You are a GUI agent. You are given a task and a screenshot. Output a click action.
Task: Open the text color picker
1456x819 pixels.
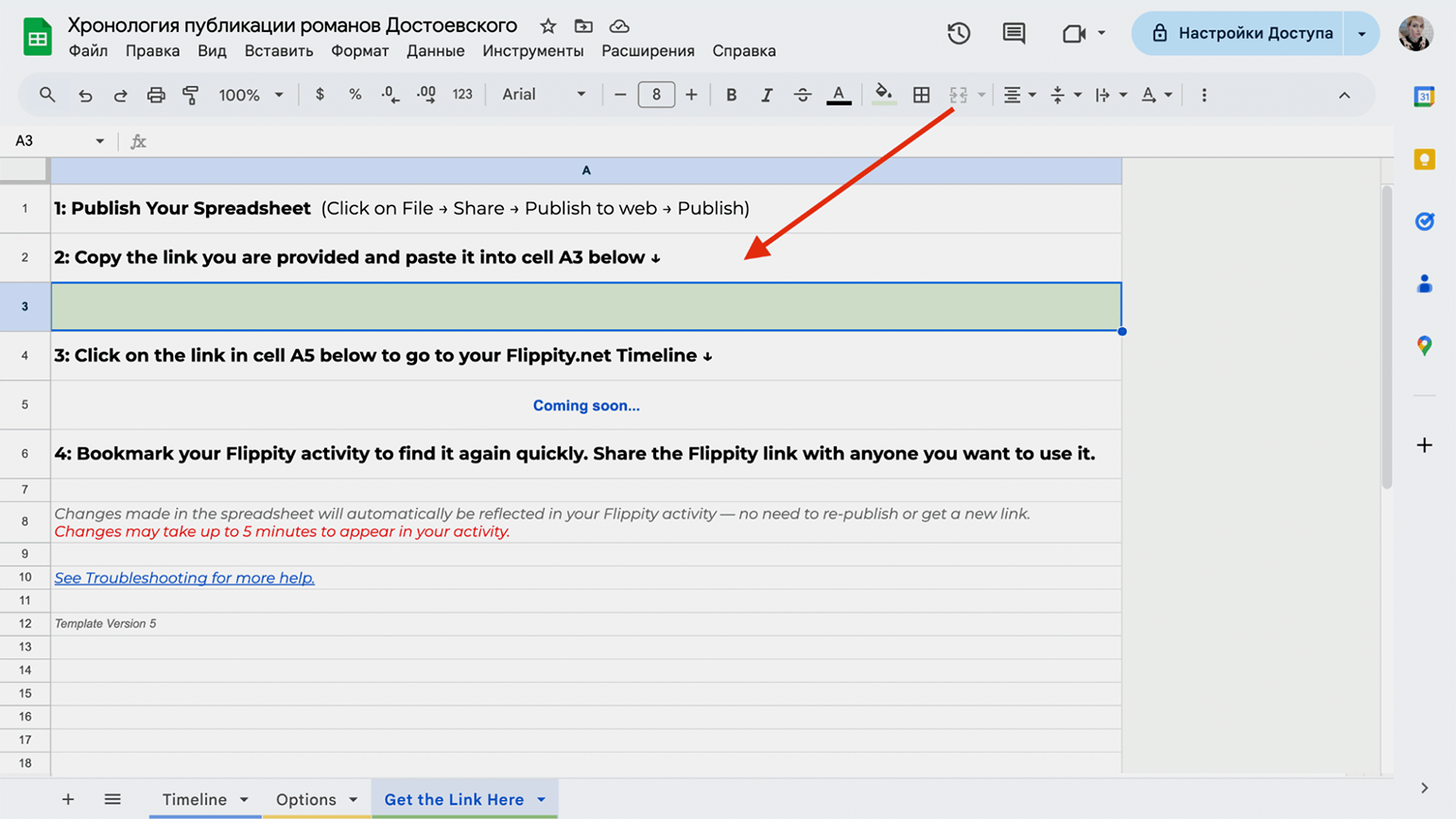coord(839,95)
